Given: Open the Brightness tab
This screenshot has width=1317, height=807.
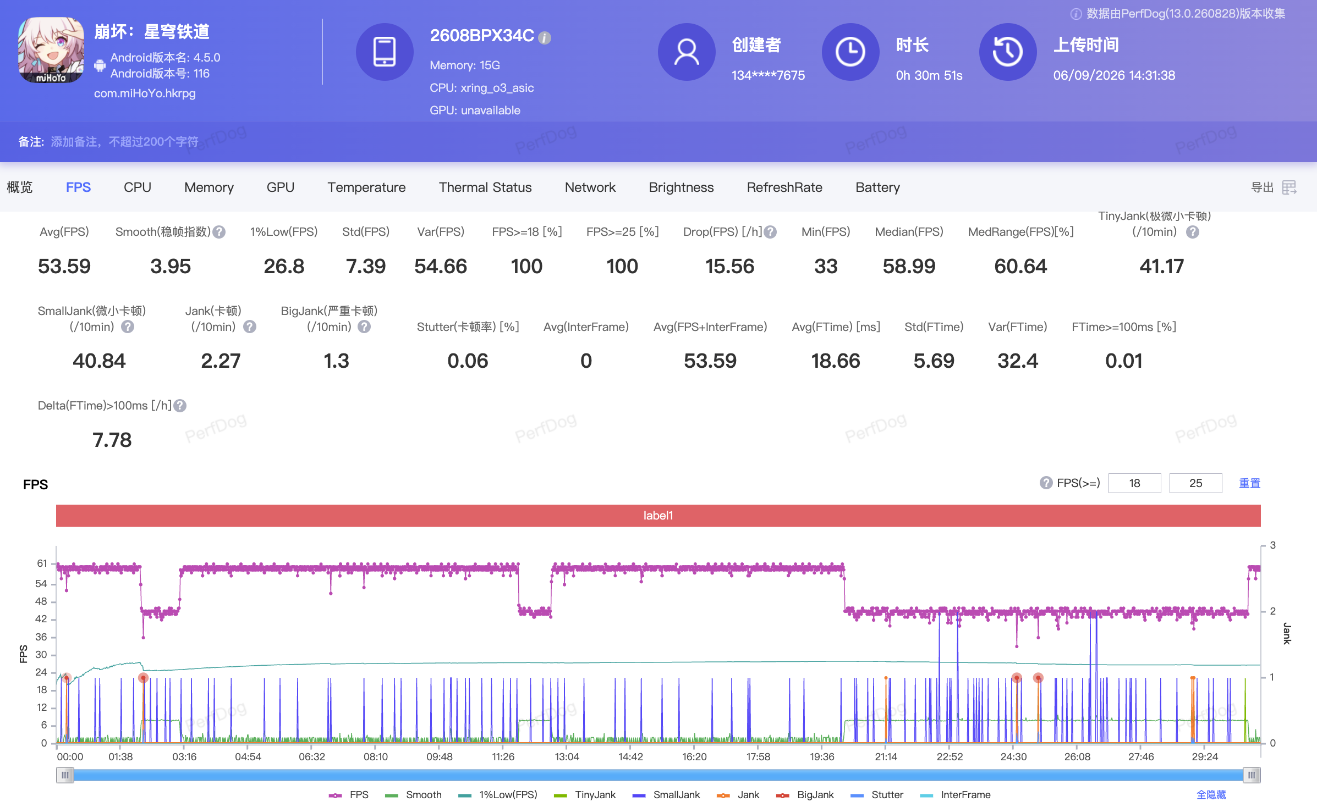Looking at the screenshot, I should [x=681, y=187].
